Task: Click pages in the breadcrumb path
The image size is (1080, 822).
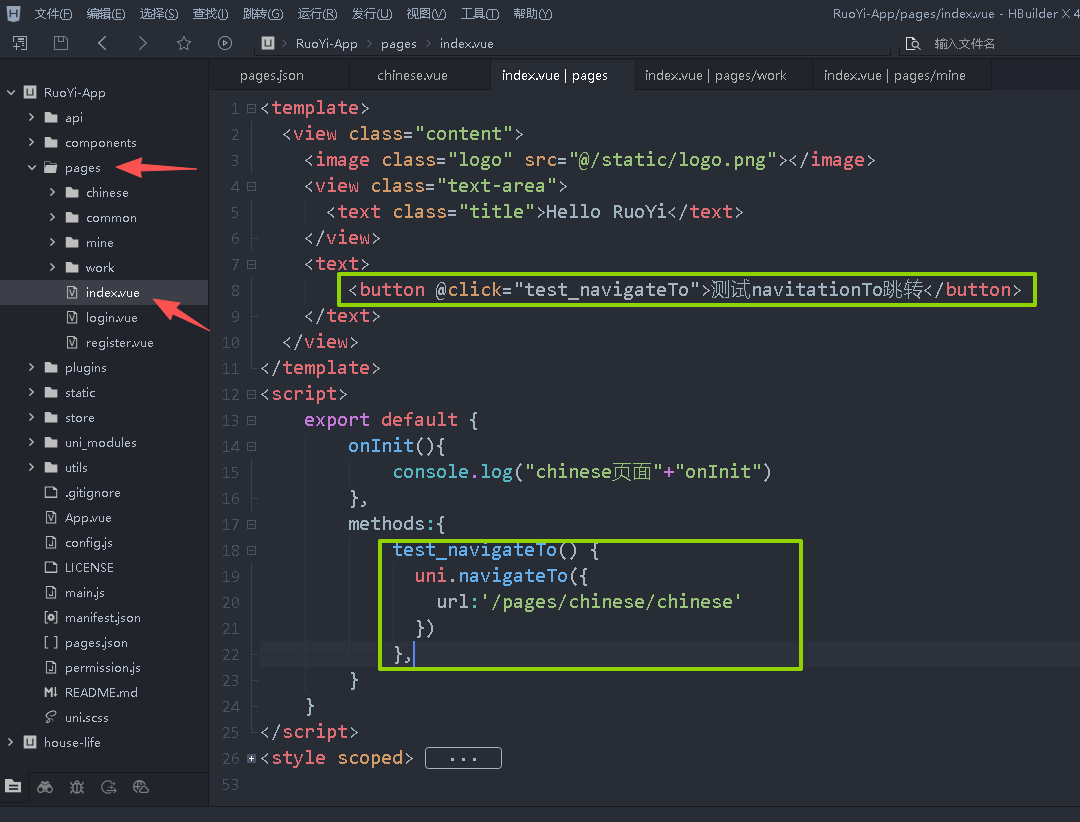Action: [398, 44]
